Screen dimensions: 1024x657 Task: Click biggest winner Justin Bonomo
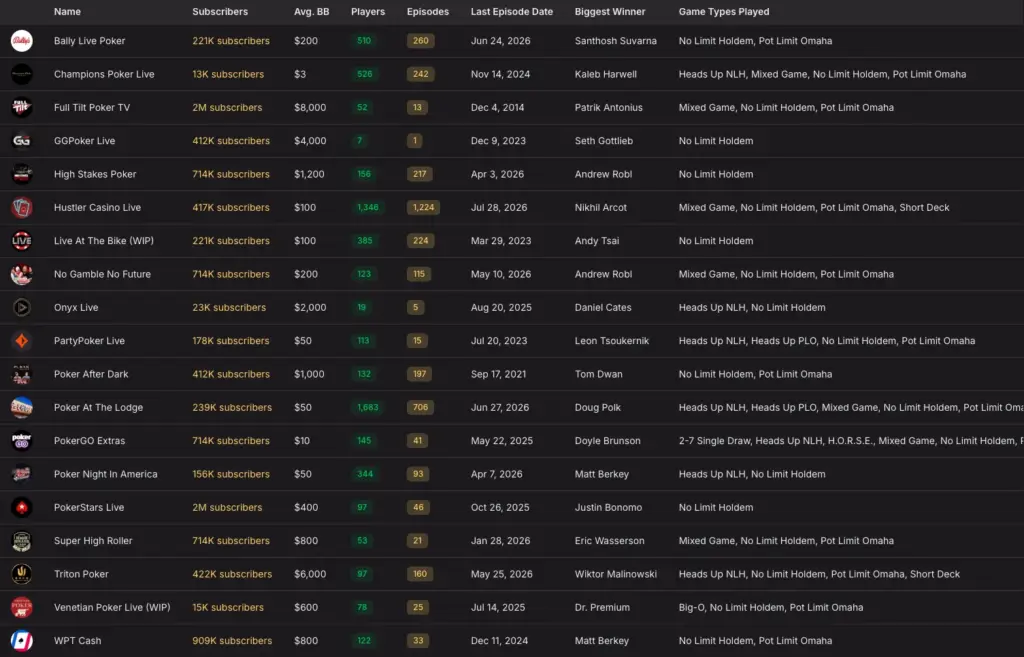pyautogui.click(x=608, y=507)
